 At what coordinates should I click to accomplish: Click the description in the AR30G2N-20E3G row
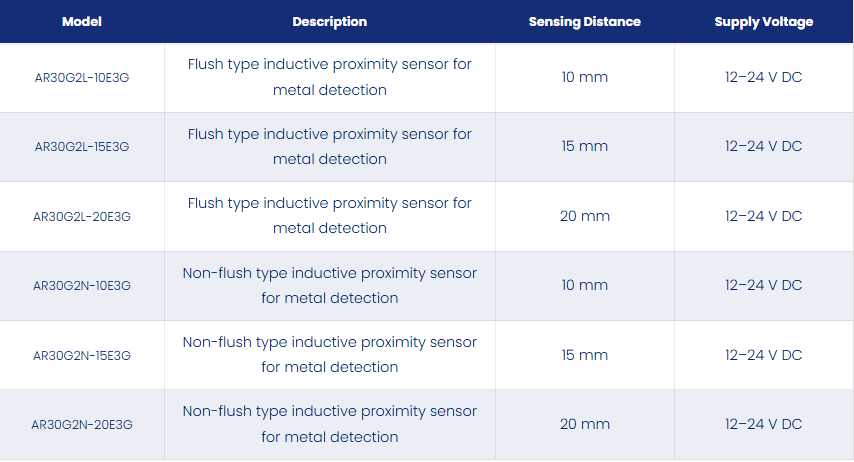330,424
